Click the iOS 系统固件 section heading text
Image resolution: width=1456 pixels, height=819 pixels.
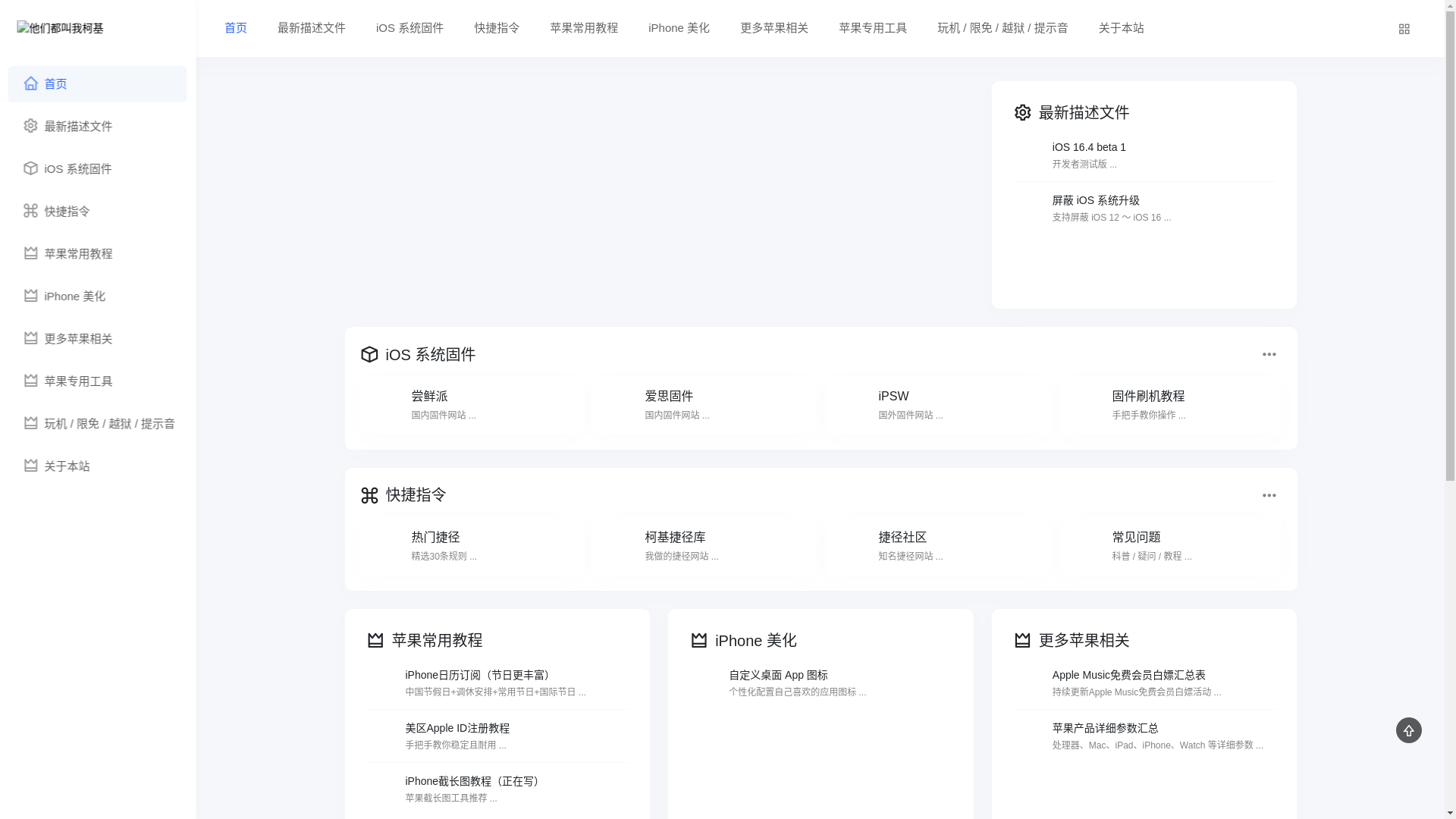pyautogui.click(x=431, y=355)
